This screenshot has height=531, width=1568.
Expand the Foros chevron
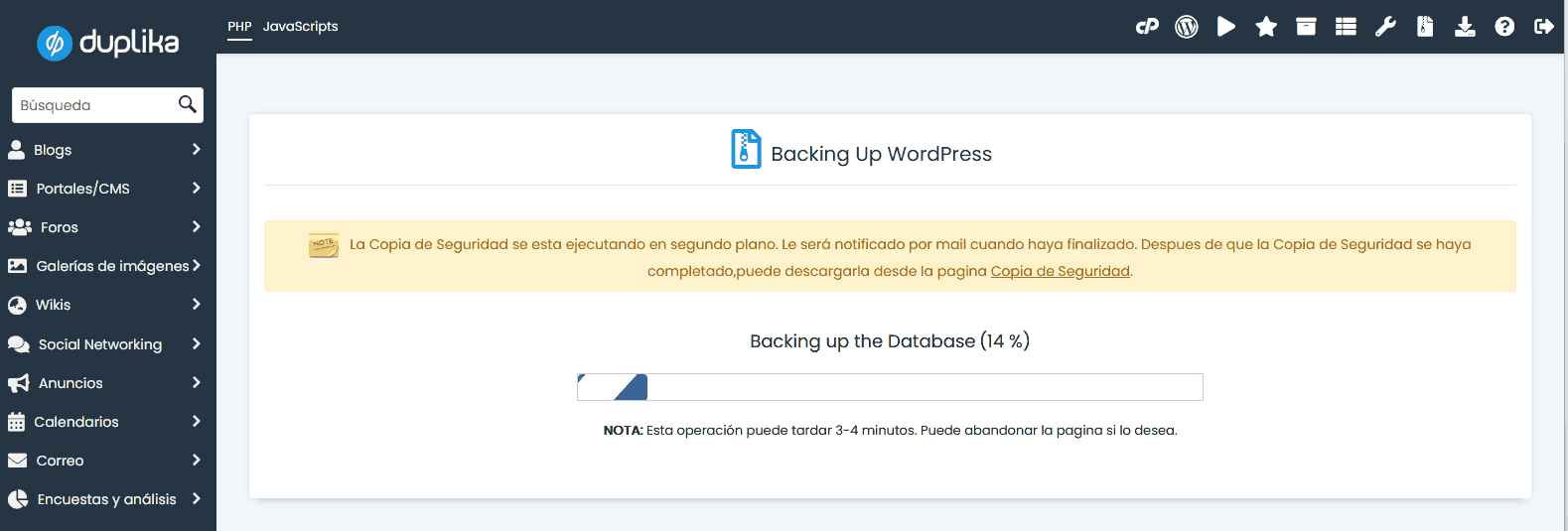coord(197,226)
